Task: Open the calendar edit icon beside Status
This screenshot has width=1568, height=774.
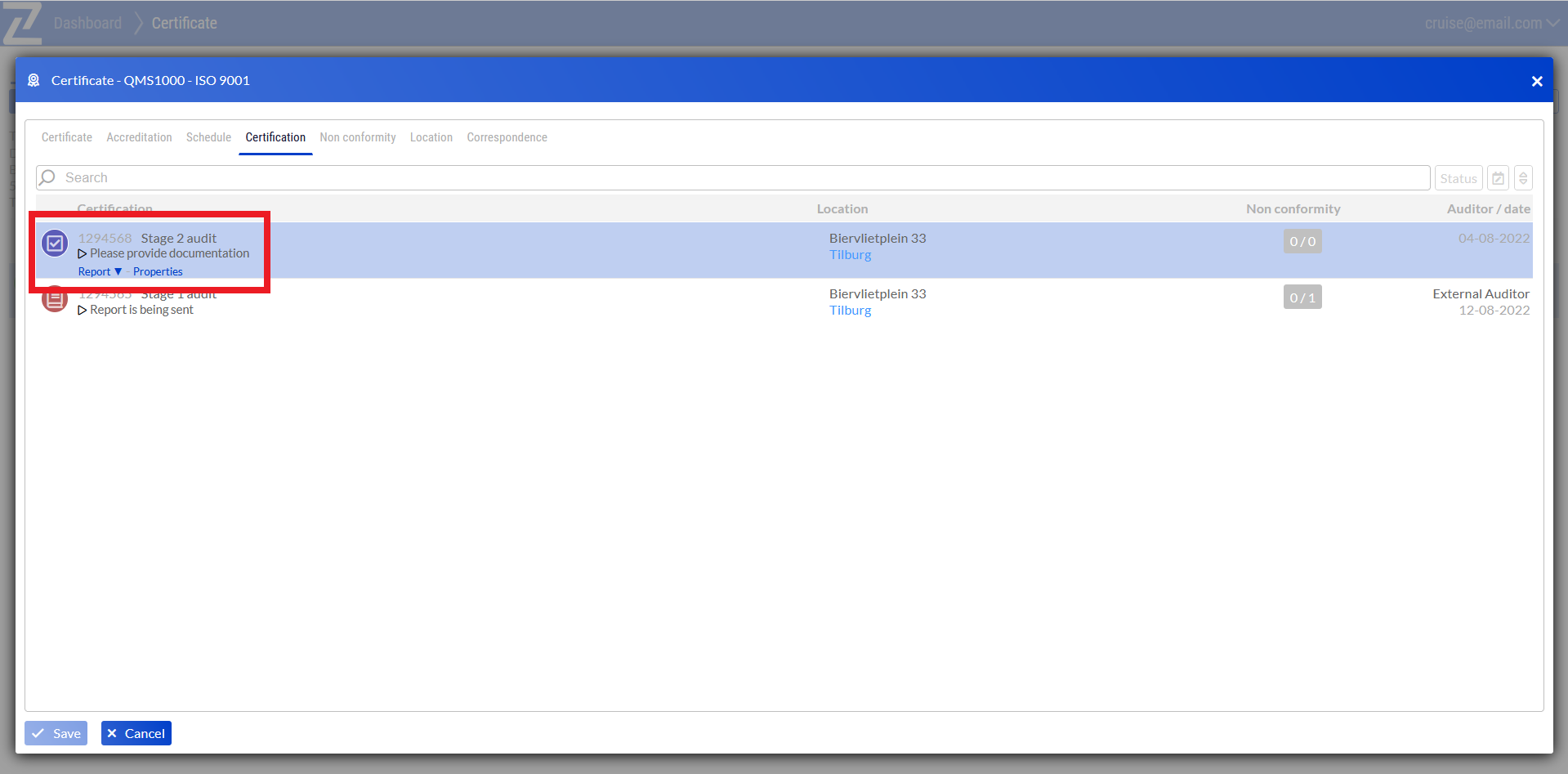Action: [x=1498, y=178]
